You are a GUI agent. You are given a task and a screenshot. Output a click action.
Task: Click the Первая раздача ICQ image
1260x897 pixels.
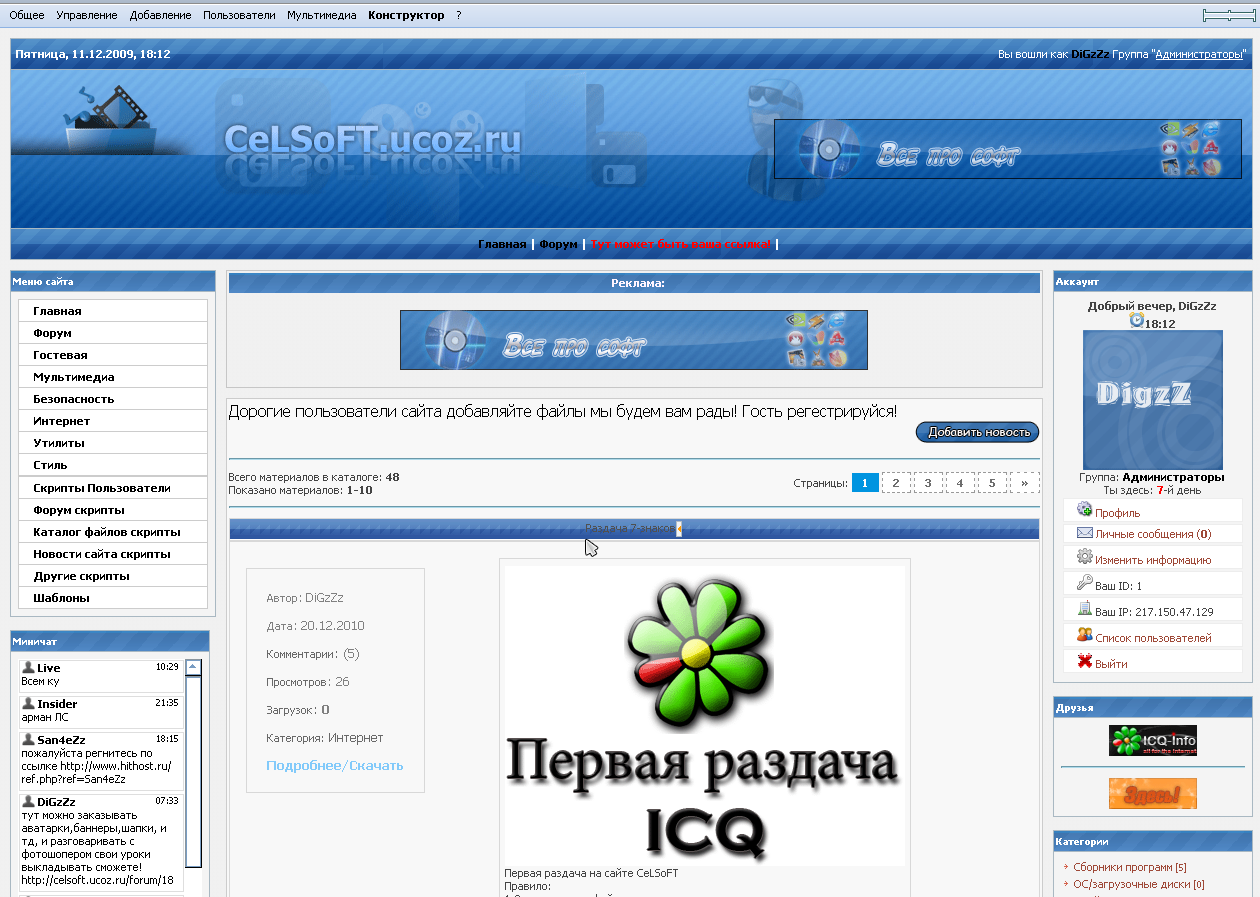705,715
